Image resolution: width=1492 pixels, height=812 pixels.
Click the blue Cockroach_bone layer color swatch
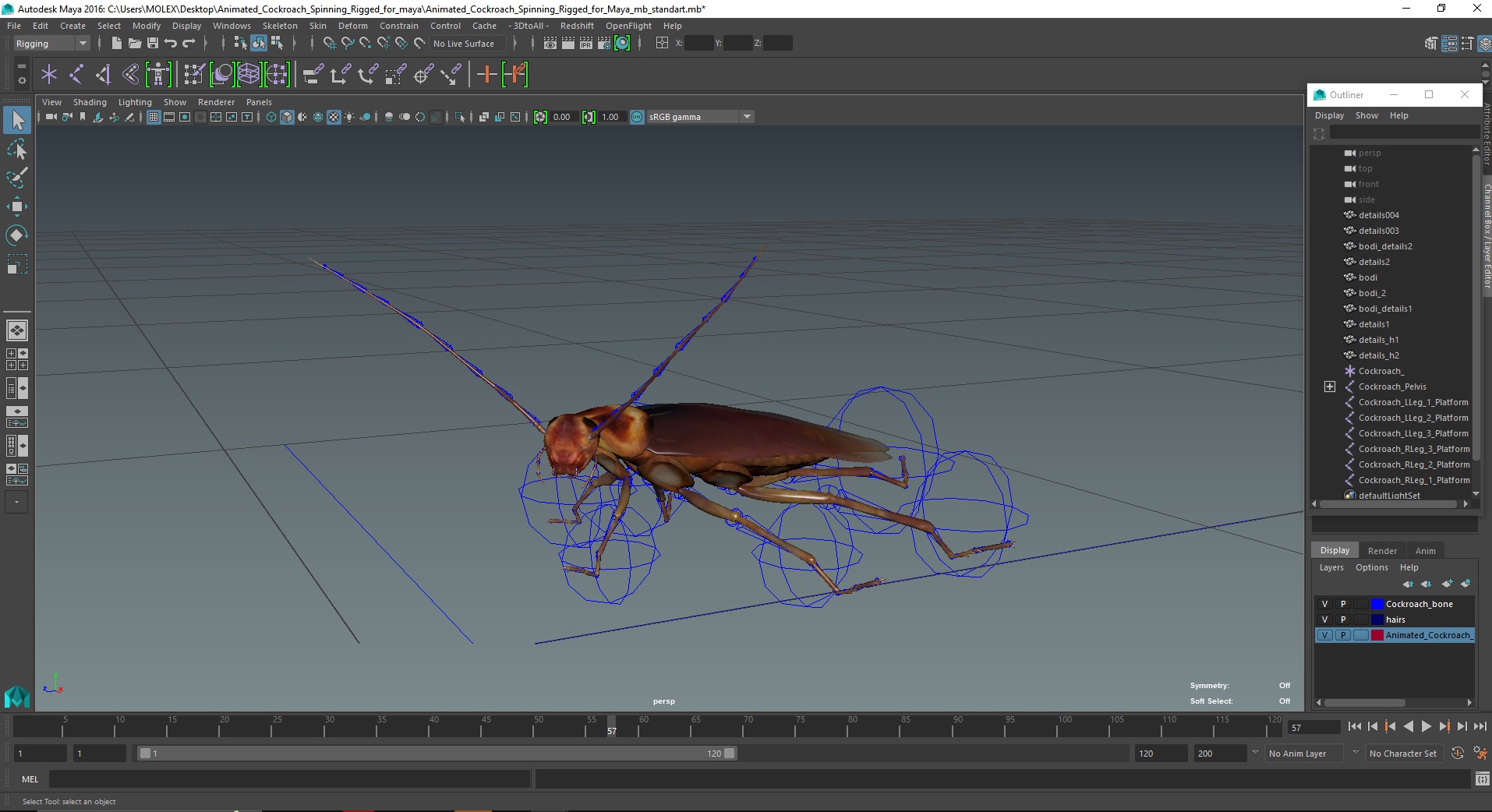pos(1377,604)
